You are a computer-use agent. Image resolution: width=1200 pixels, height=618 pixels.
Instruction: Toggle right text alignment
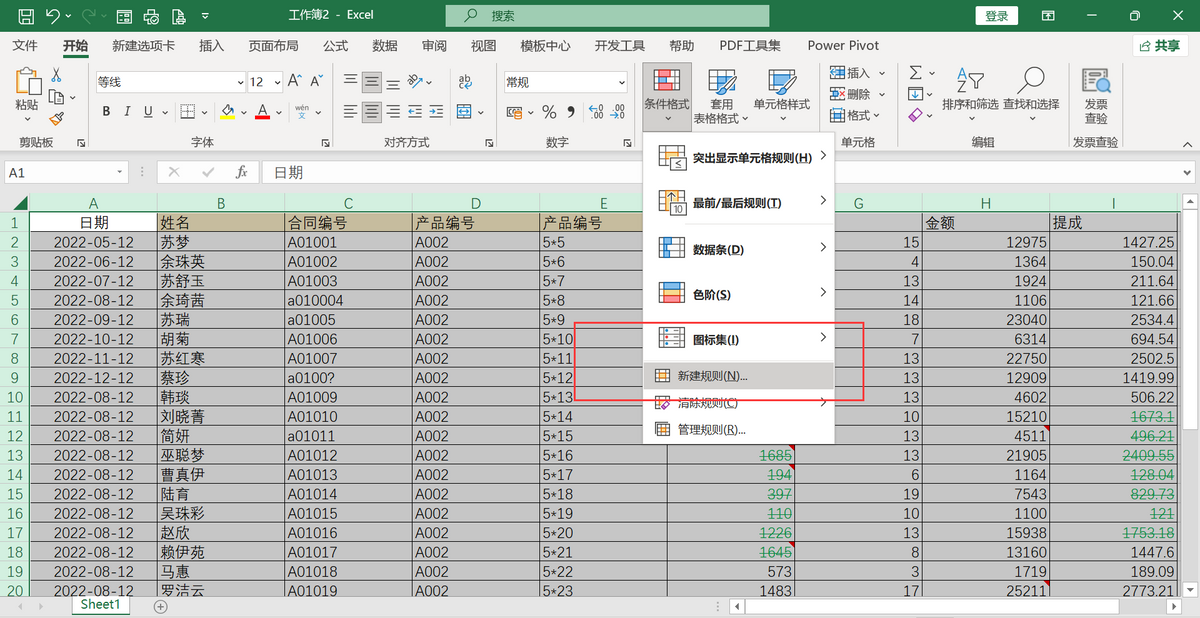pyautogui.click(x=393, y=111)
